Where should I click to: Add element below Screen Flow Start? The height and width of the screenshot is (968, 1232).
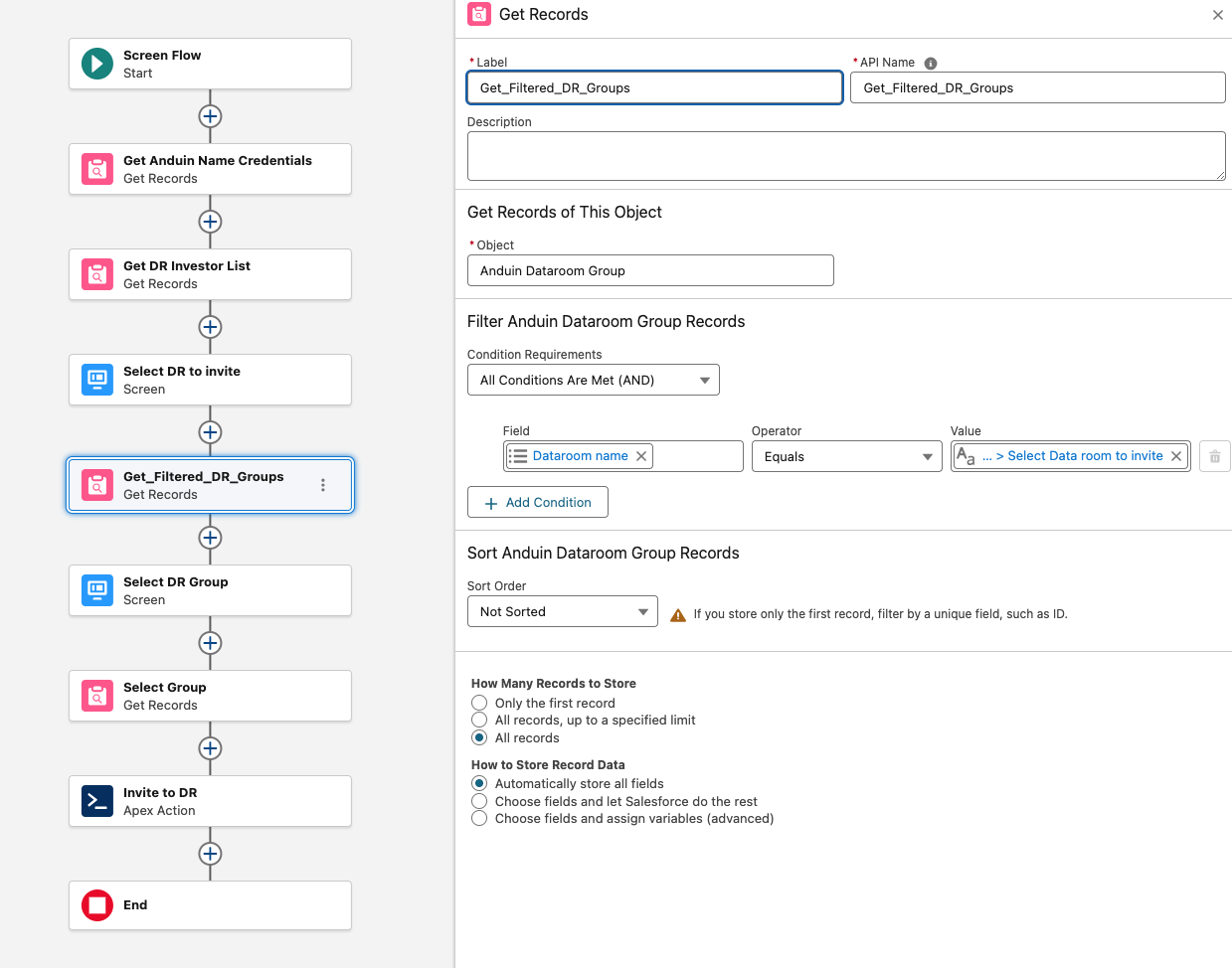[210, 116]
